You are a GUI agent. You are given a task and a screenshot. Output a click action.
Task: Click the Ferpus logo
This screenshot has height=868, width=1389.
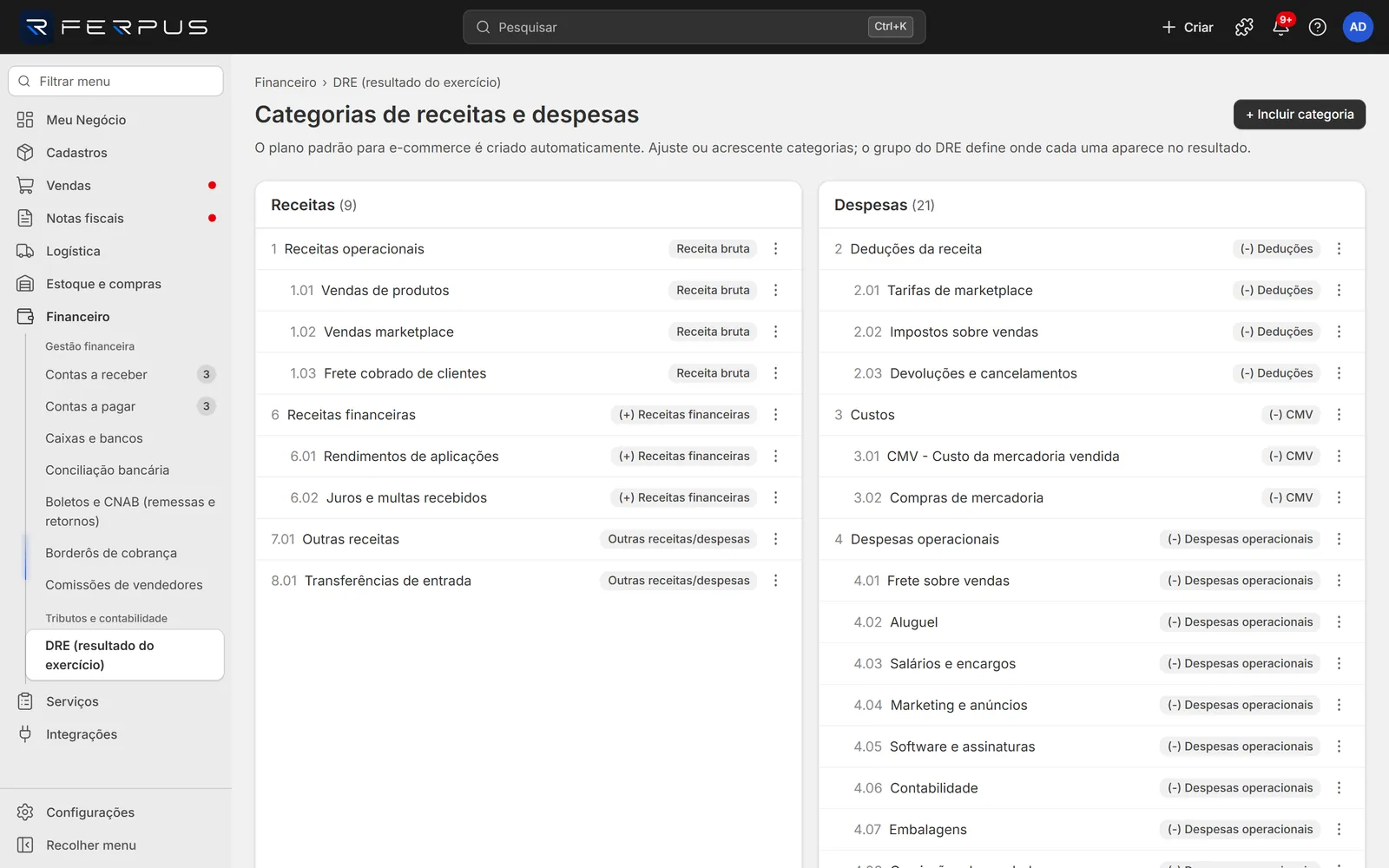point(114,27)
